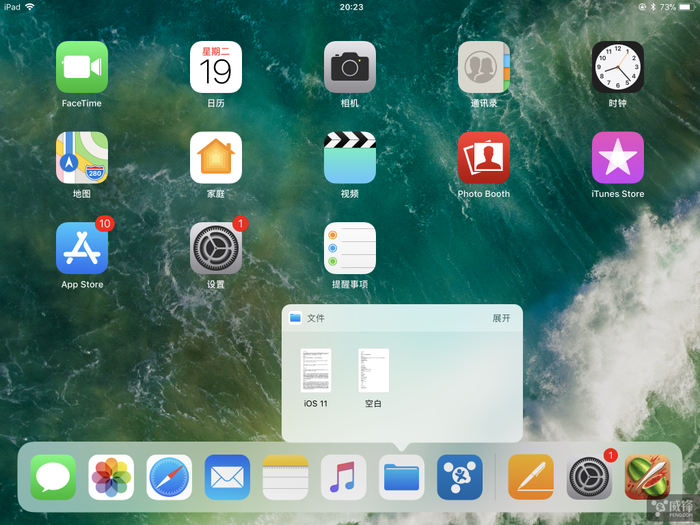This screenshot has height=525, width=700.
Task: Open the Contacts app
Action: [x=483, y=67]
